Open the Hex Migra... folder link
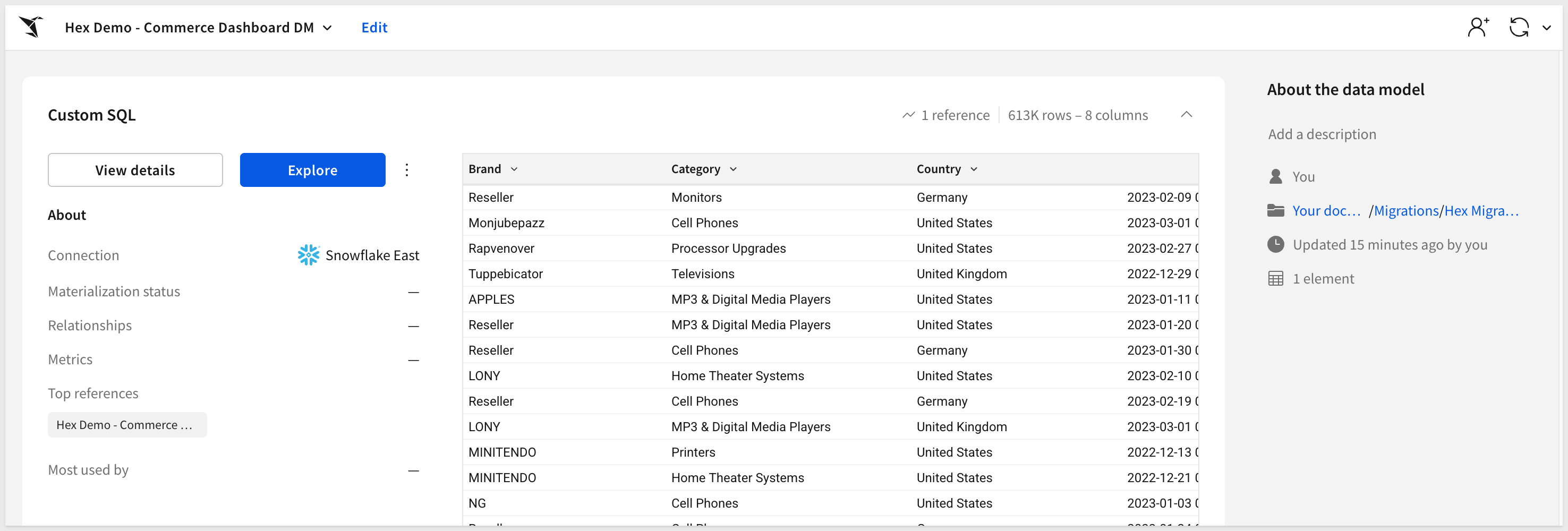1568x531 pixels. point(1481,210)
